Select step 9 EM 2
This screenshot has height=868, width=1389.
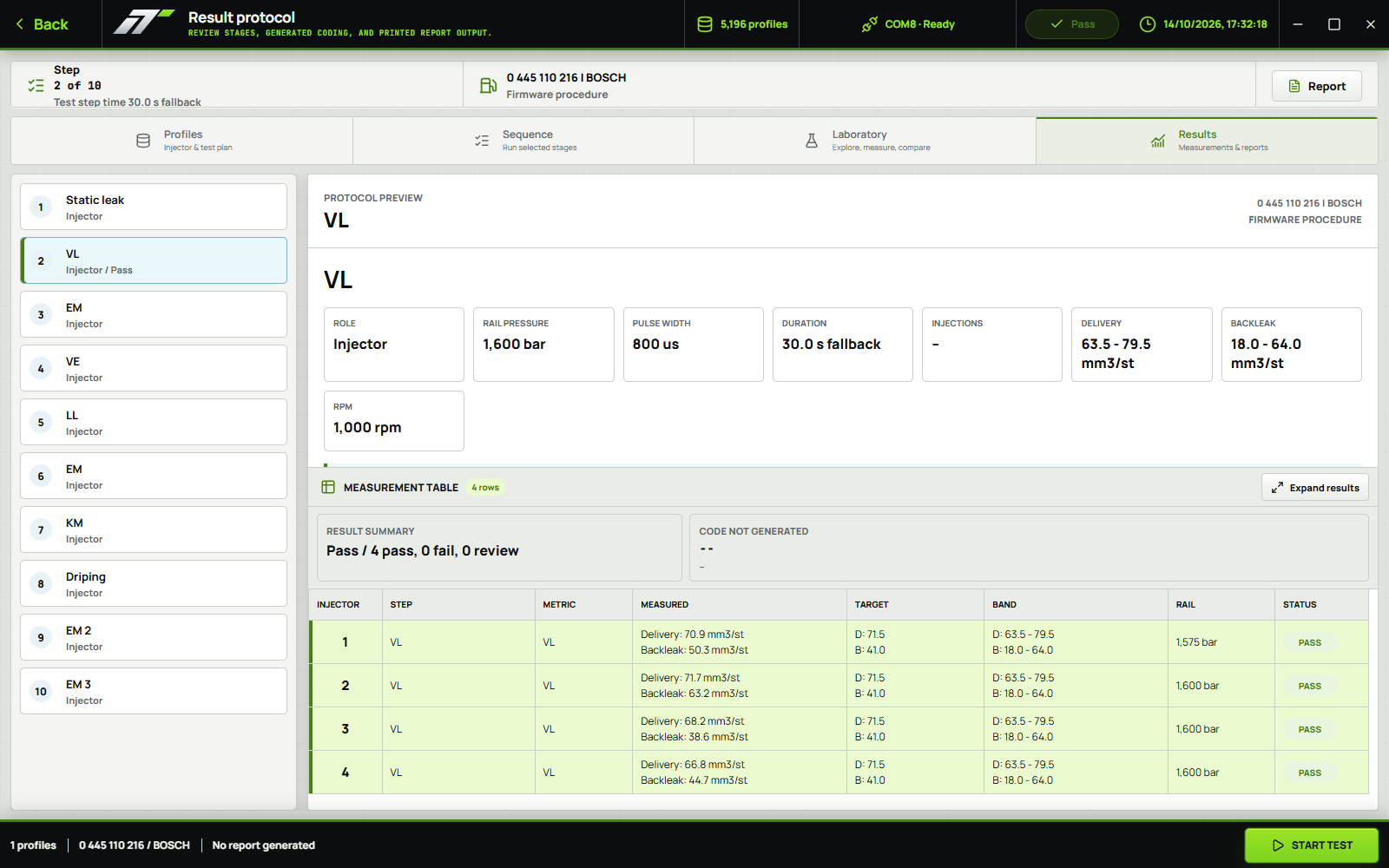154,637
